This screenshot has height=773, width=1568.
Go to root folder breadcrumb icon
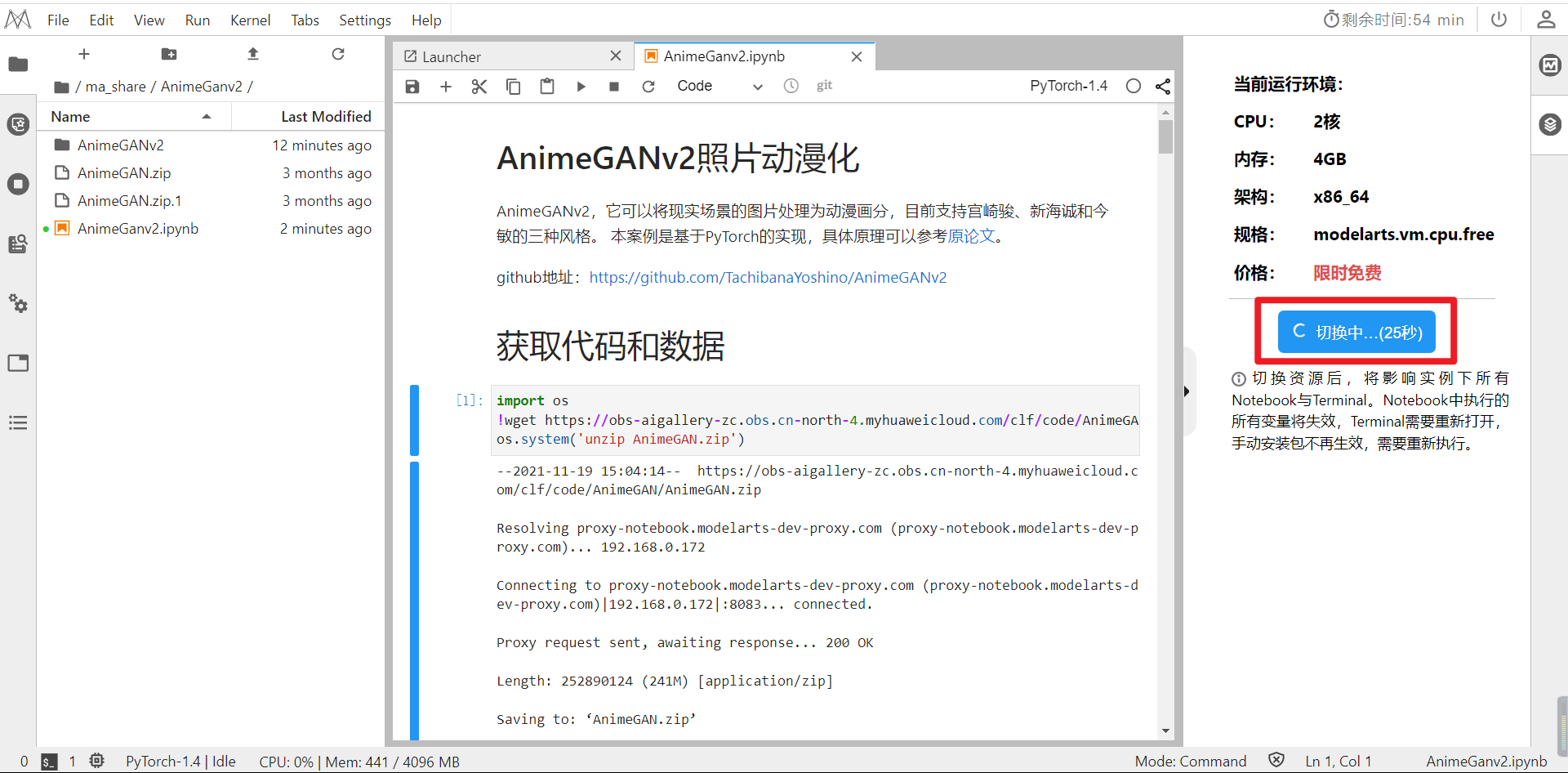tap(61, 87)
